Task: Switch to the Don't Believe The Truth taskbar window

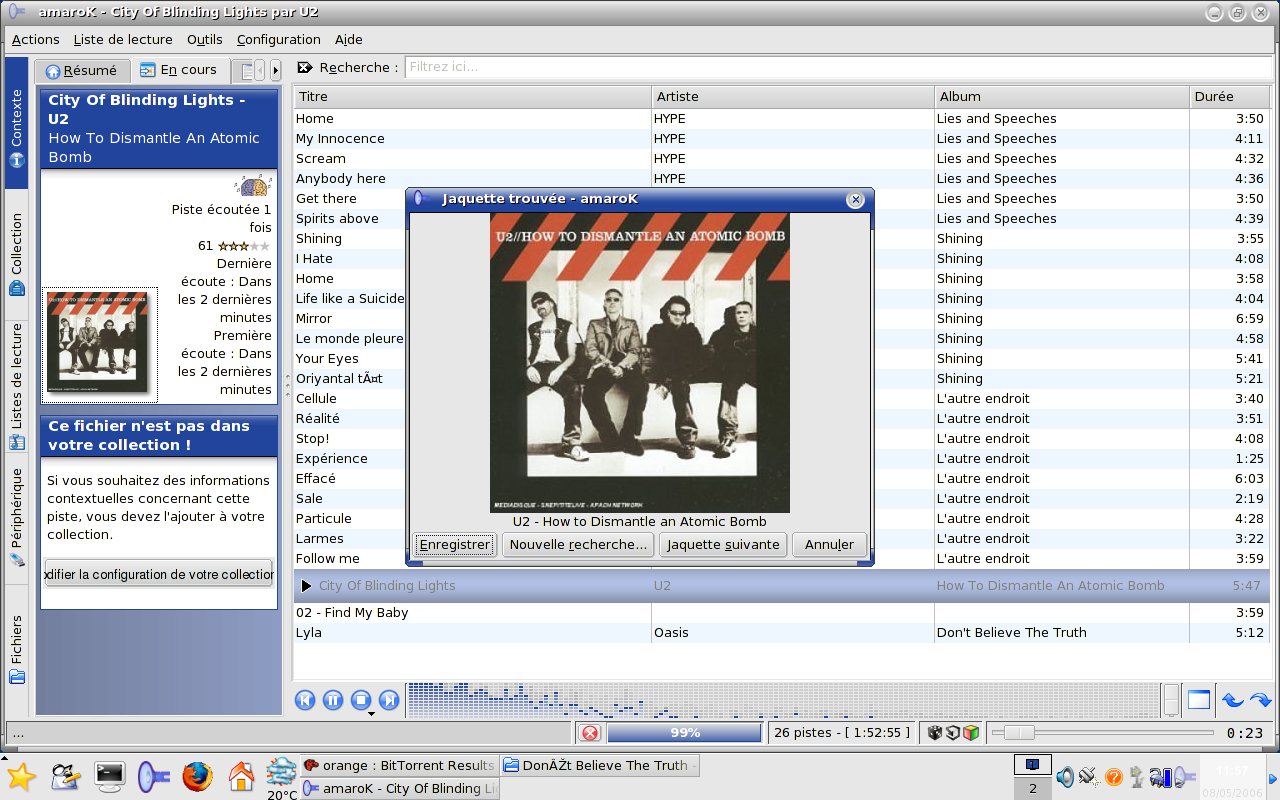Action: coord(599,765)
